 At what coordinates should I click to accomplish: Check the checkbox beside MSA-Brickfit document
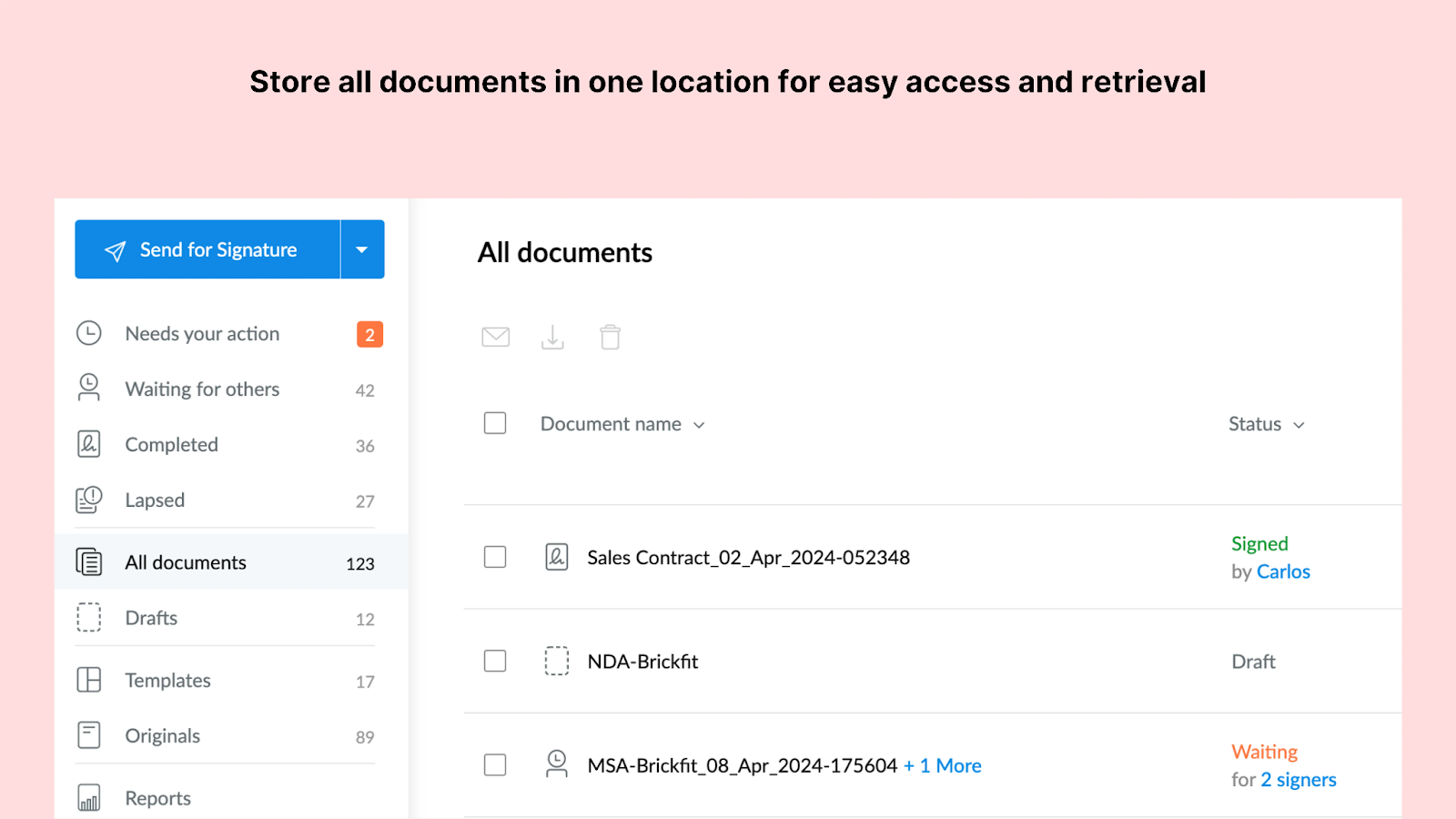[x=494, y=764]
